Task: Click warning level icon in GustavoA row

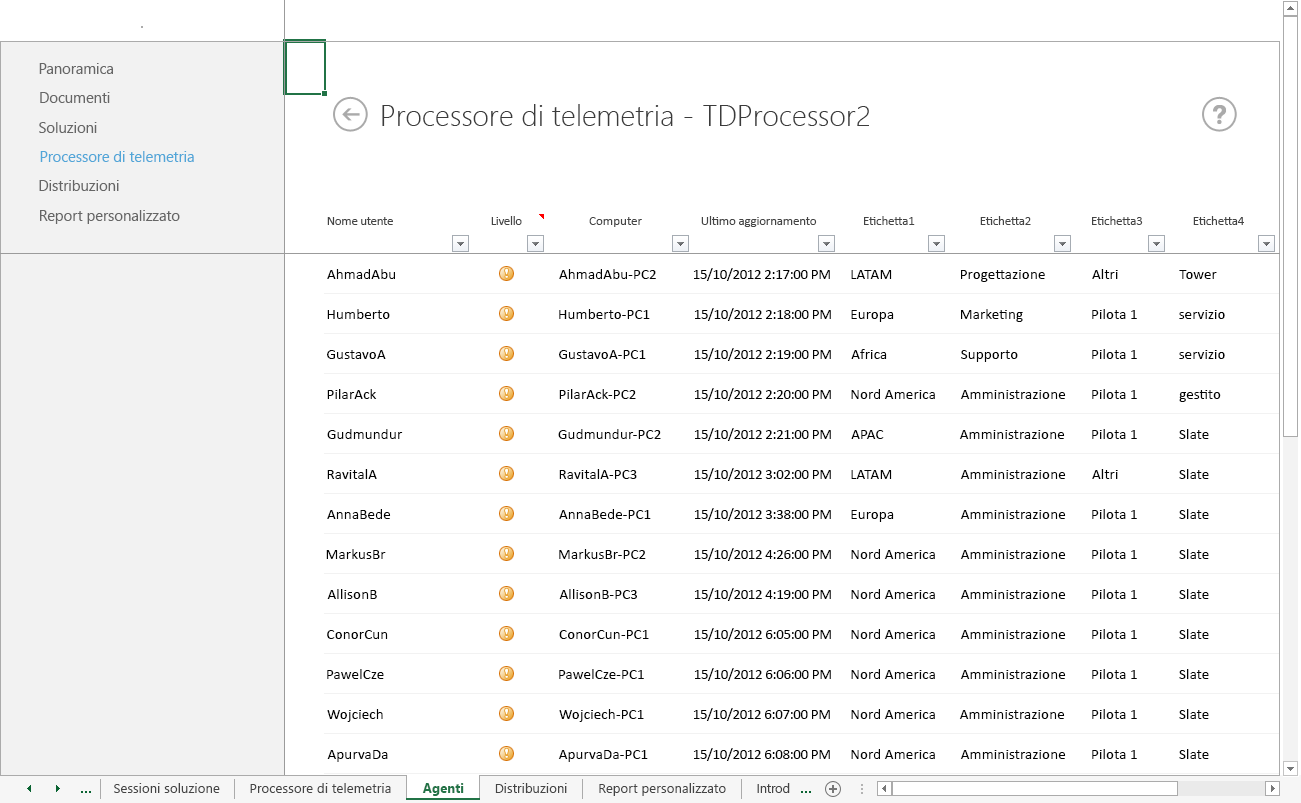Action: [506, 353]
